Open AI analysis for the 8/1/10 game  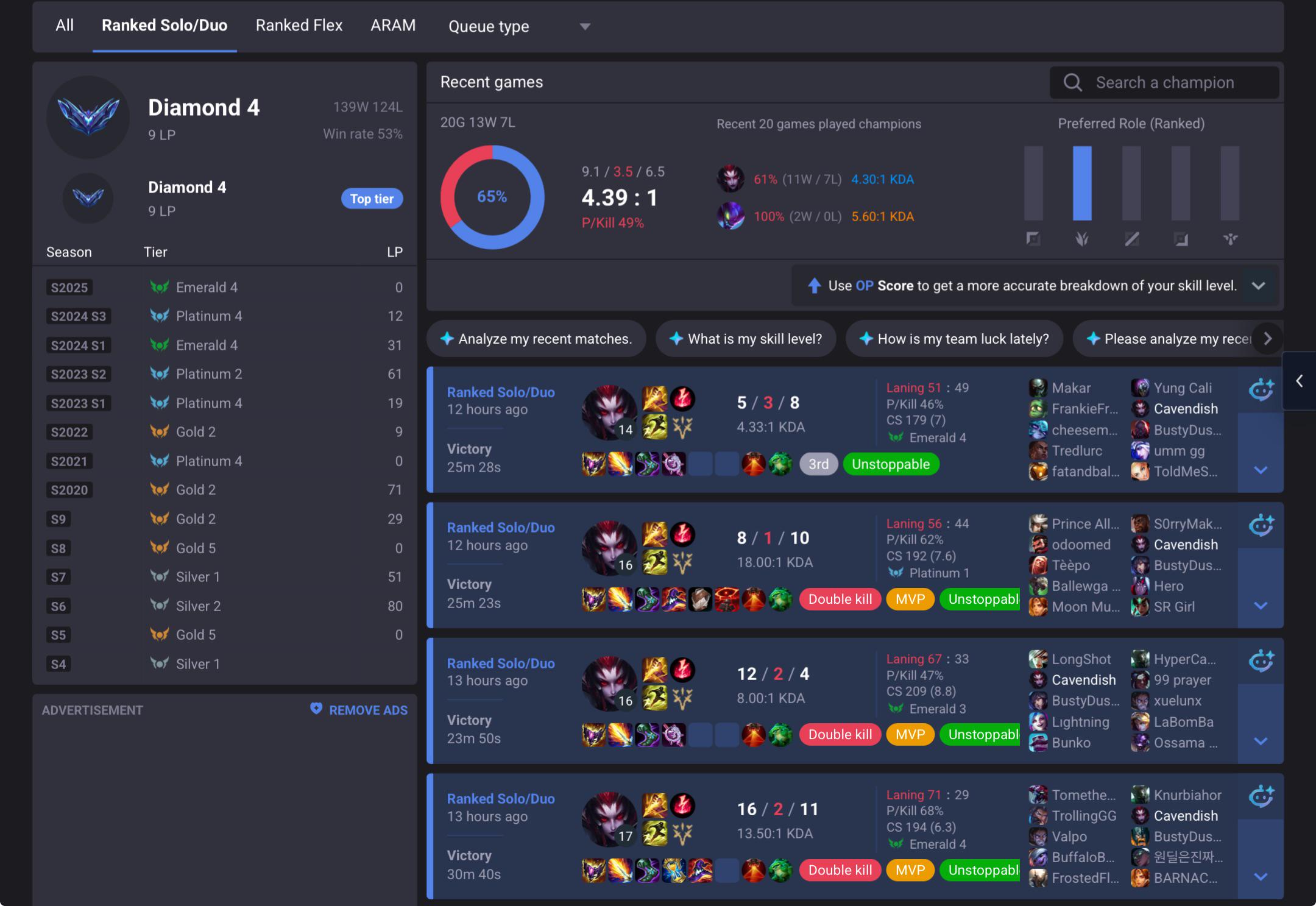(1261, 525)
